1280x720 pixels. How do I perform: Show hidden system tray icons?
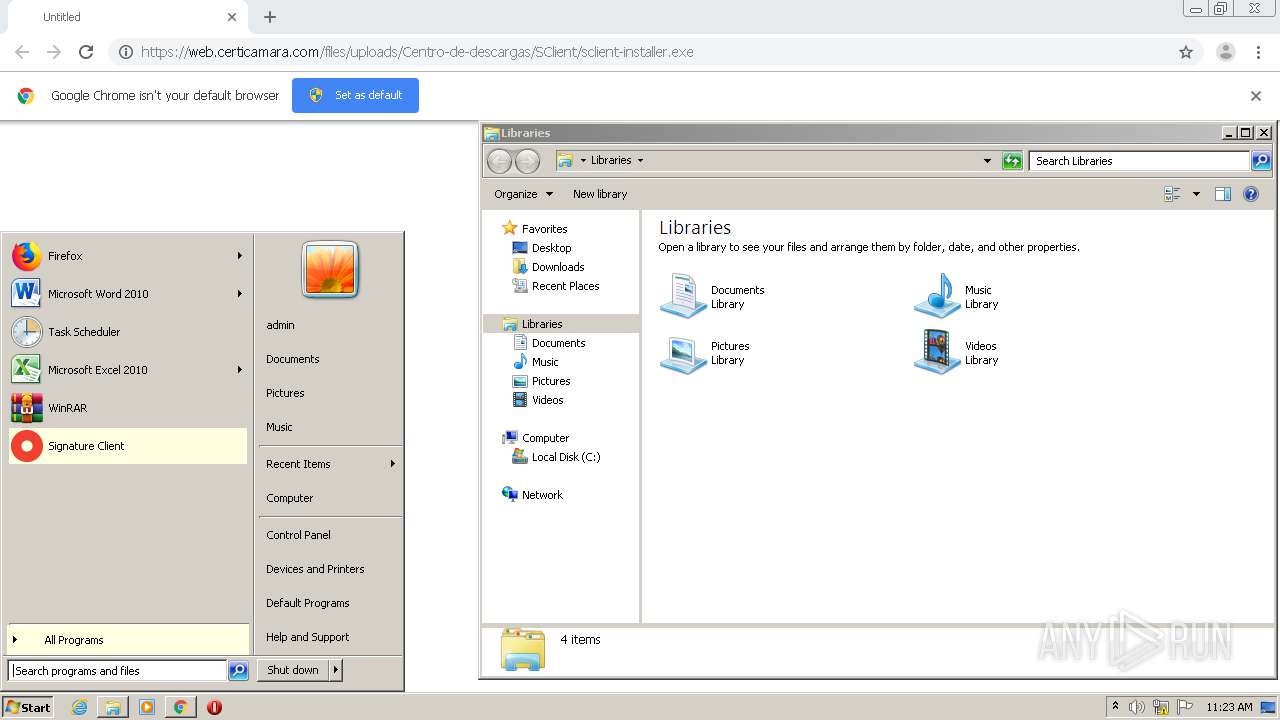(1115, 707)
